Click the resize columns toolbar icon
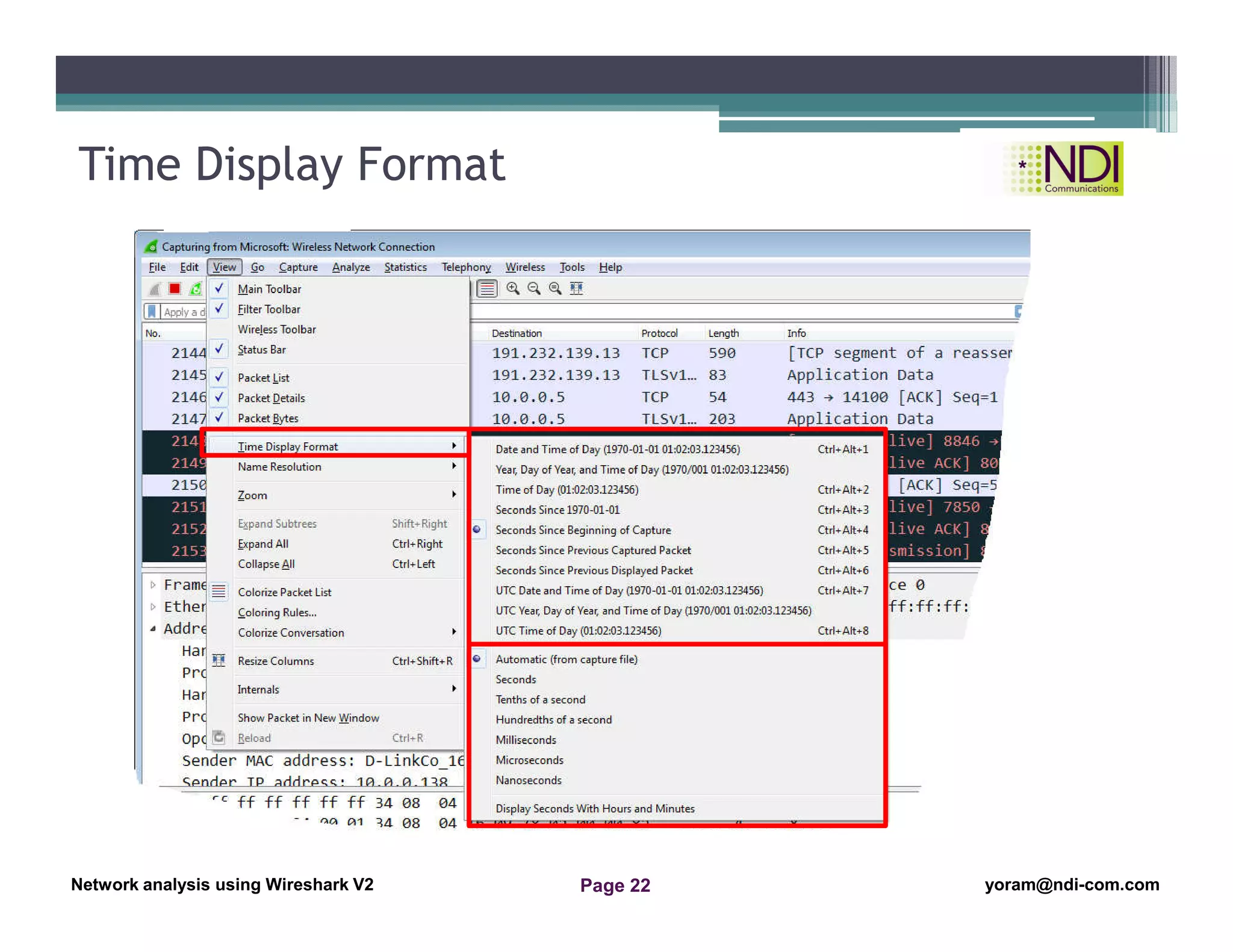The width and height of the screenshot is (1233, 952). (576, 289)
